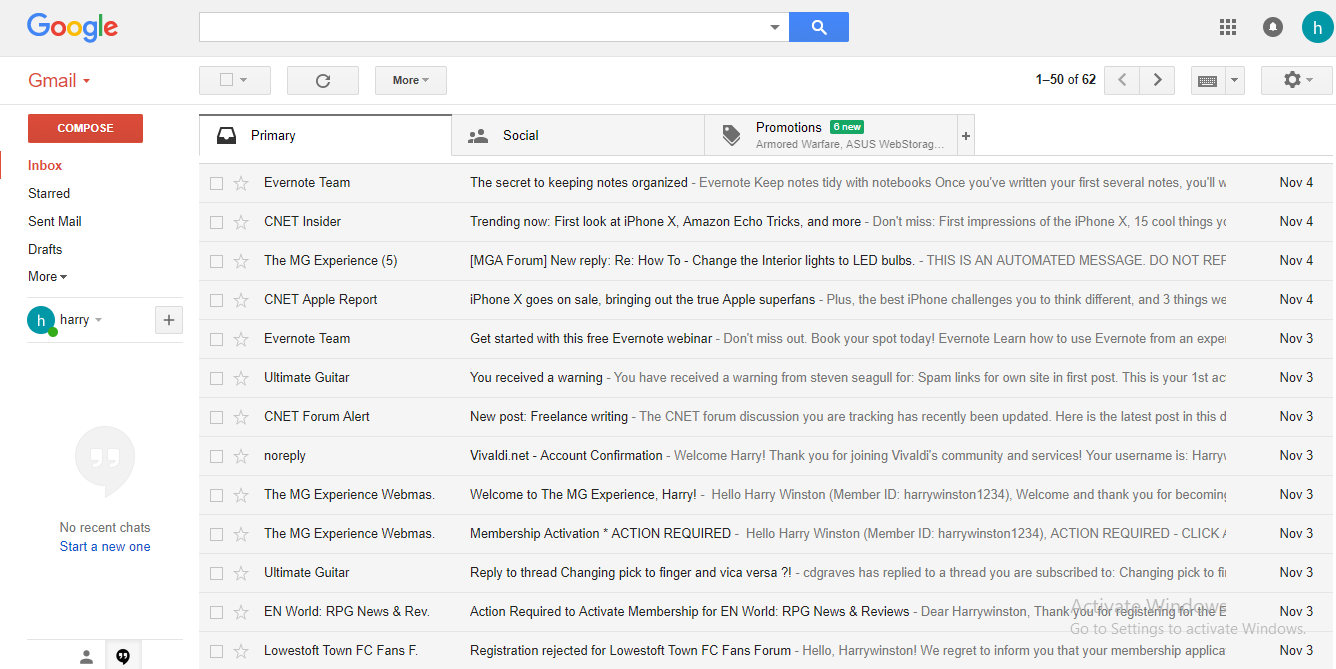Open Sent Mail folder
1336x669 pixels.
click(55, 222)
